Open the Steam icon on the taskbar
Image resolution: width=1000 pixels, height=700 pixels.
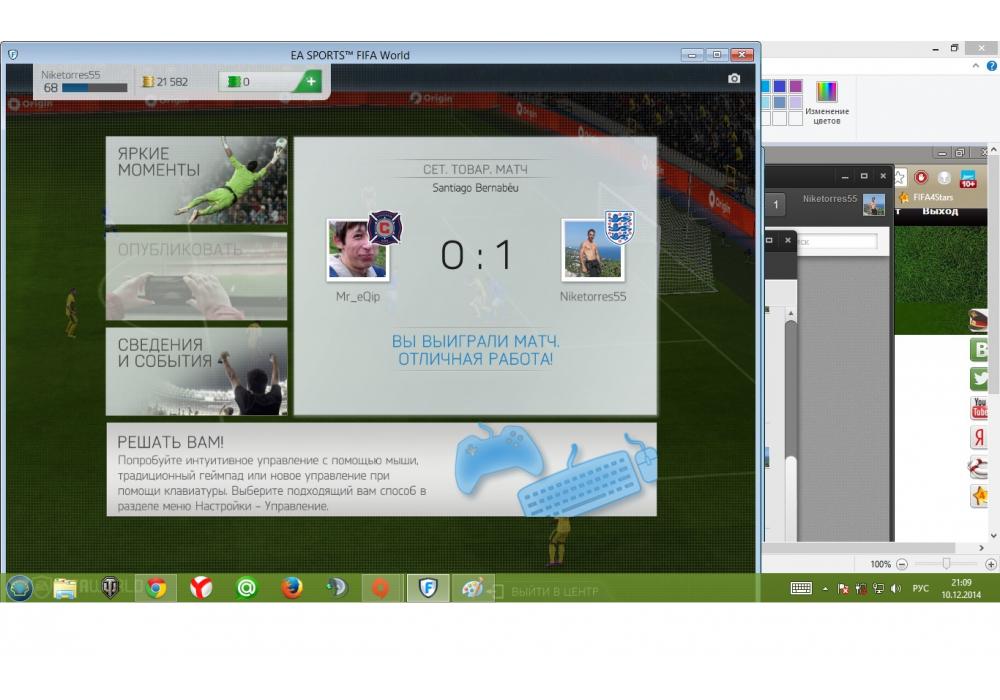337,587
